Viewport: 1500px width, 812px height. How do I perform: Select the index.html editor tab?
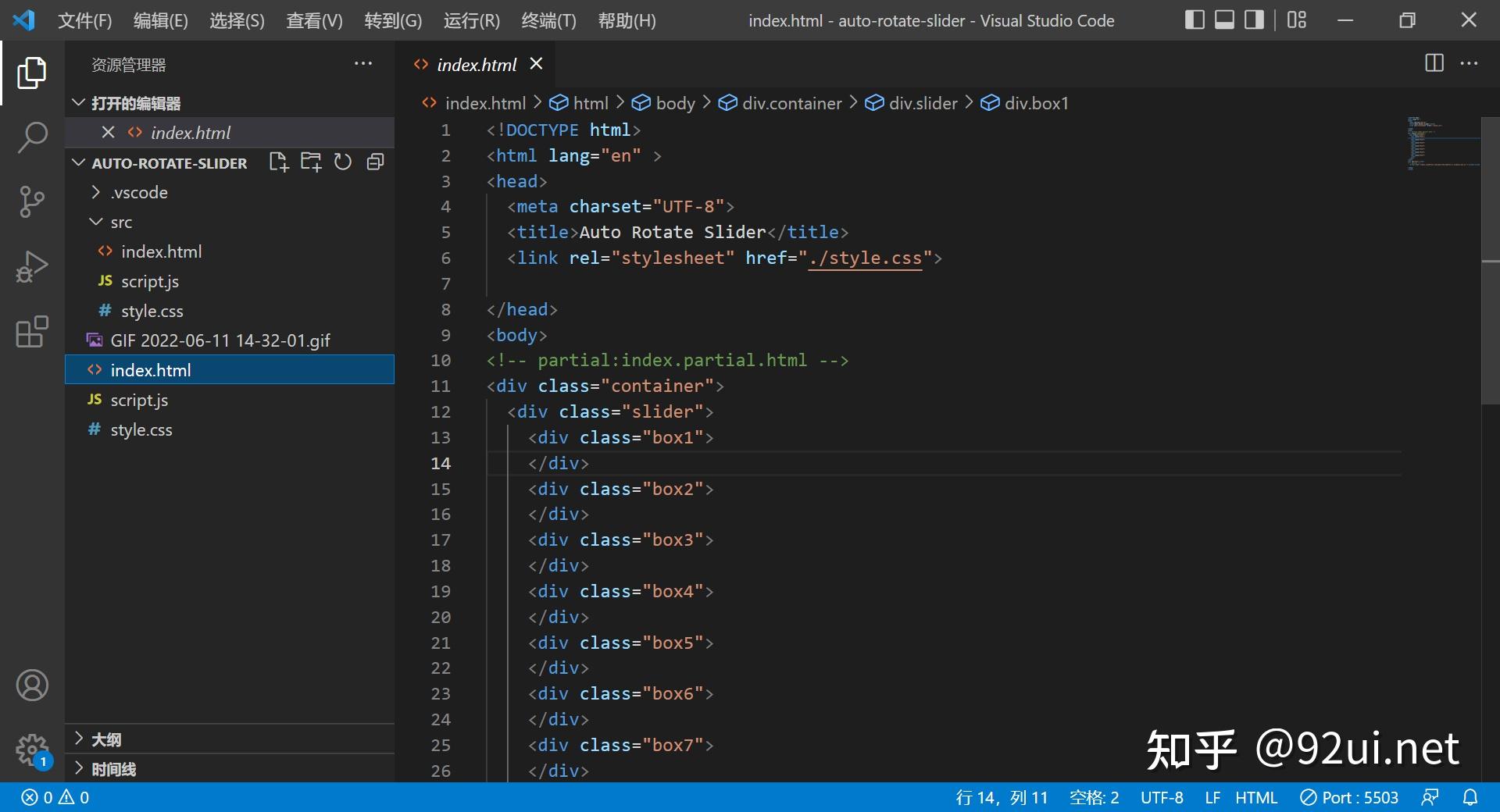[477, 64]
